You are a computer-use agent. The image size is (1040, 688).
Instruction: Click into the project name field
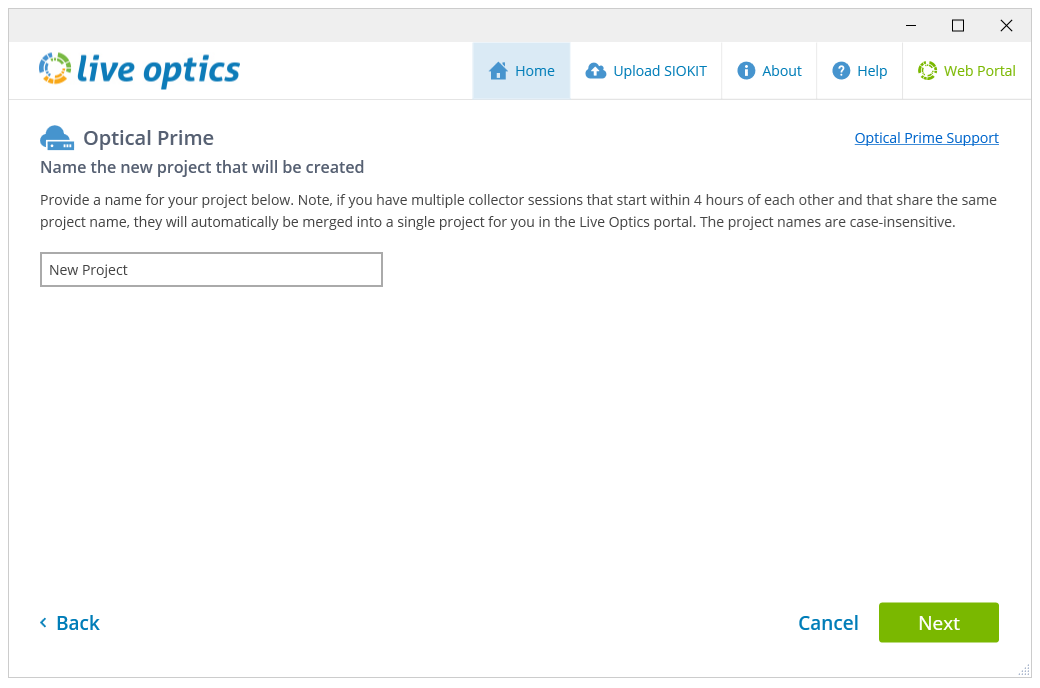(x=211, y=270)
